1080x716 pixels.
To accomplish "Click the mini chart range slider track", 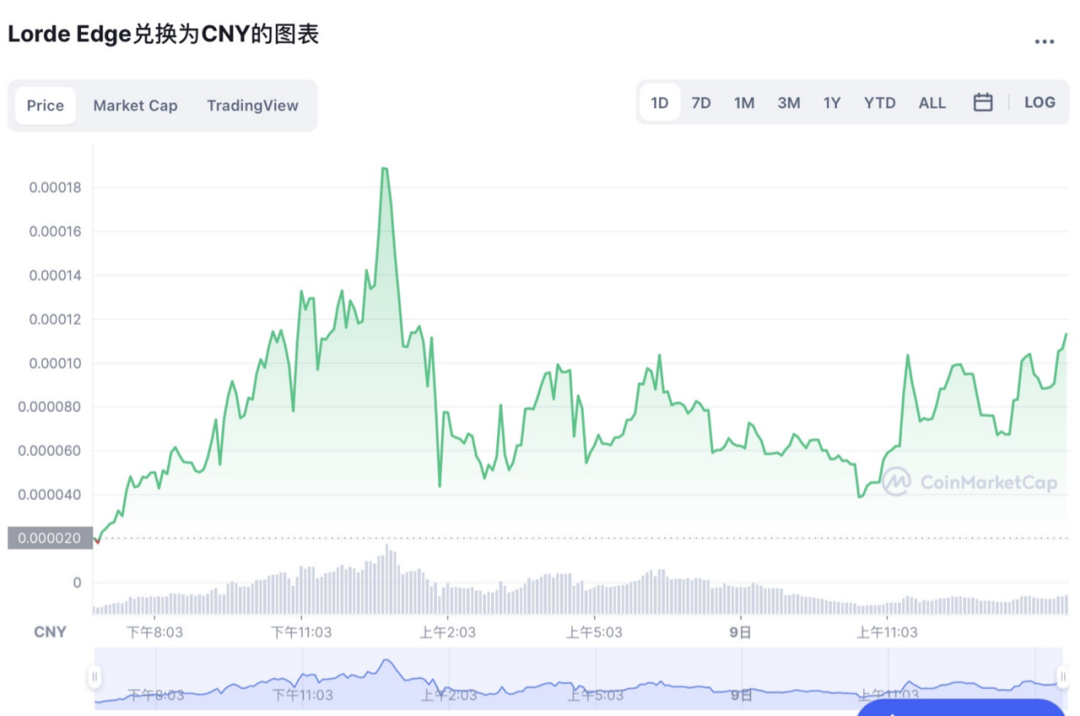I will pos(580,680).
